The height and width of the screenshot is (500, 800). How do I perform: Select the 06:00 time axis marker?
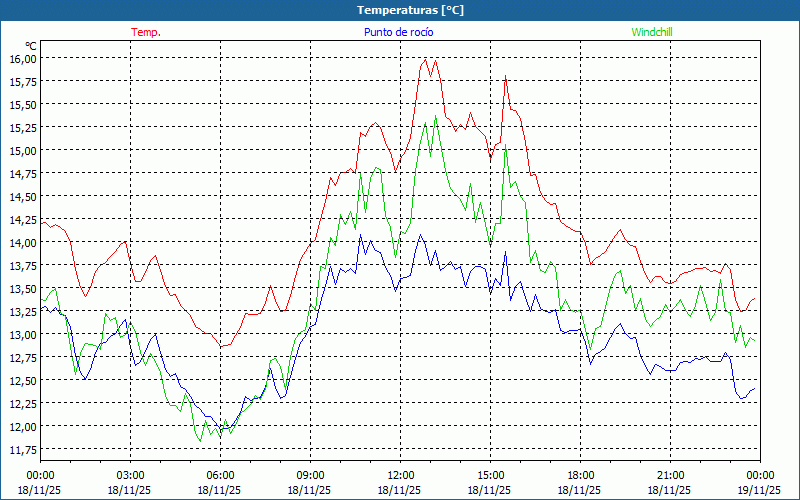220,475
